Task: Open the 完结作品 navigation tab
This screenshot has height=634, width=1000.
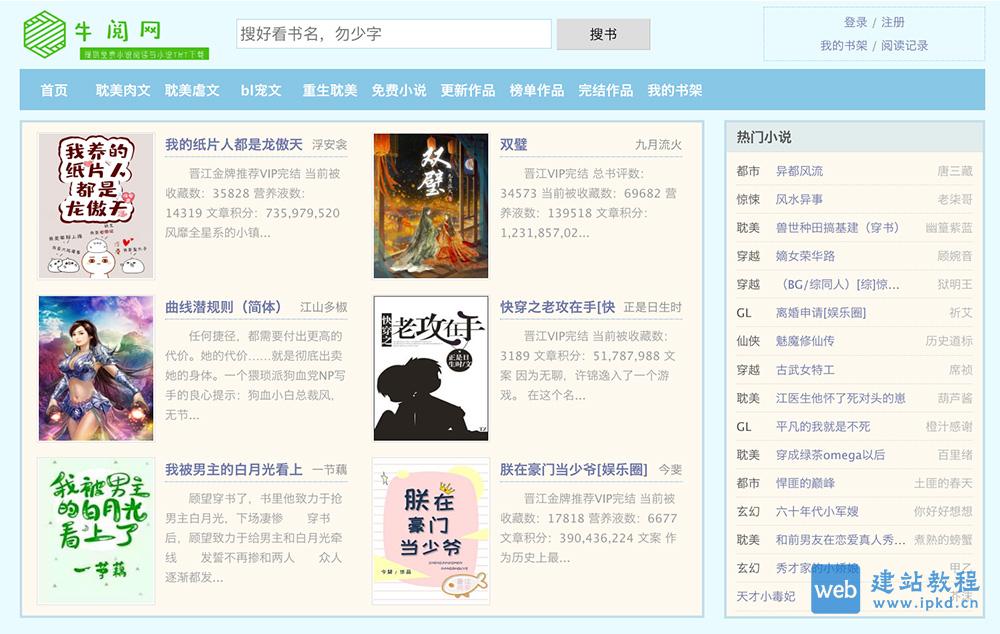Action: click(609, 90)
